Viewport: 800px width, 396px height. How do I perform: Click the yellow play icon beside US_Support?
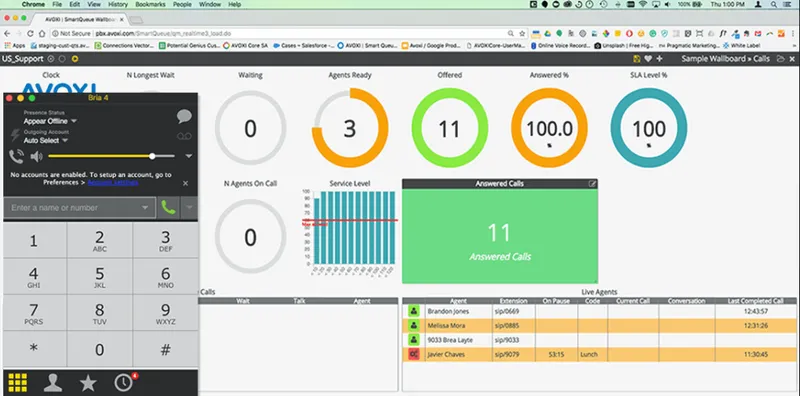coord(75,59)
